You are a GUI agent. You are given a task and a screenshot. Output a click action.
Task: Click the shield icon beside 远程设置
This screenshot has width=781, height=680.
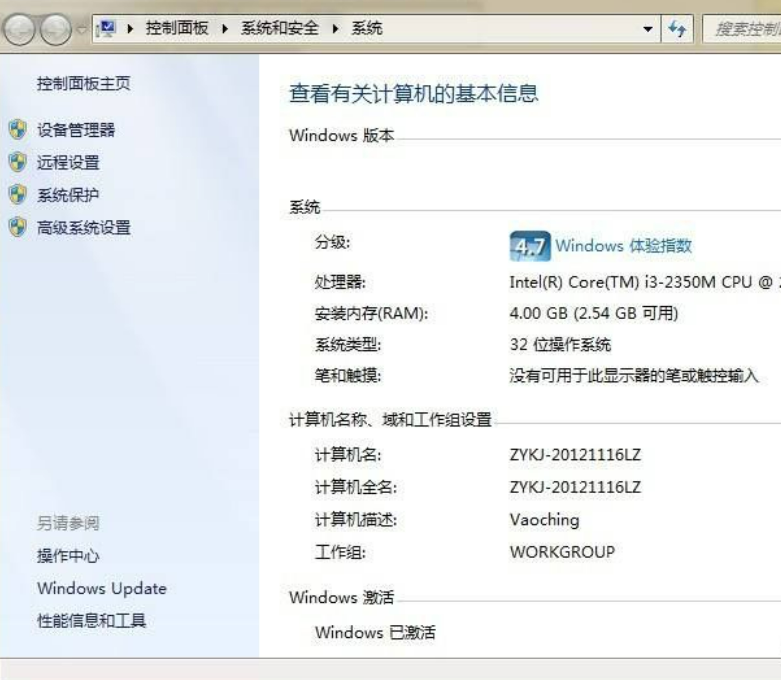pyautogui.click(x=17, y=162)
